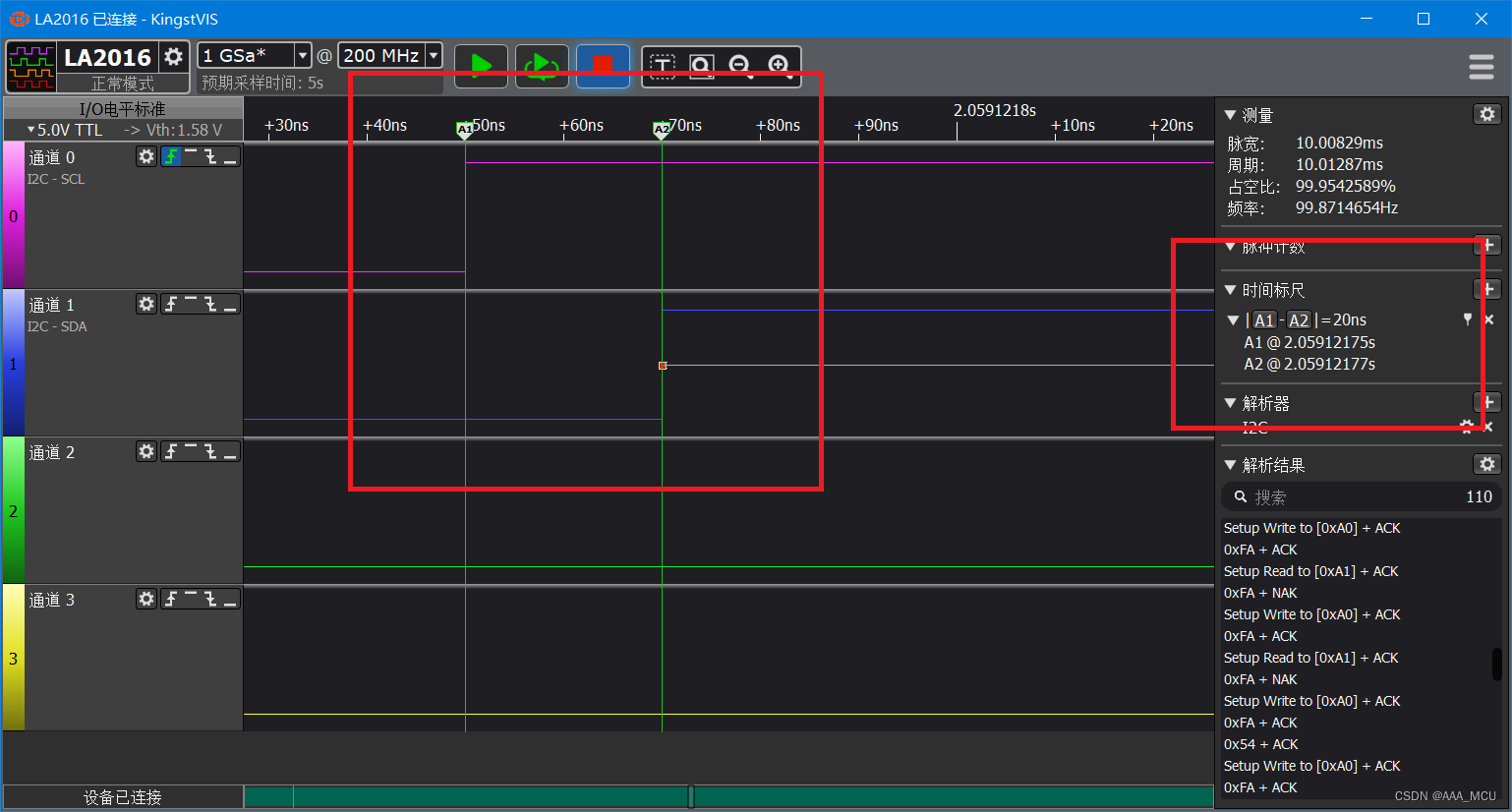1512x812 pixels.
Task: Open 测量 panel settings gear
Action: [1487, 114]
